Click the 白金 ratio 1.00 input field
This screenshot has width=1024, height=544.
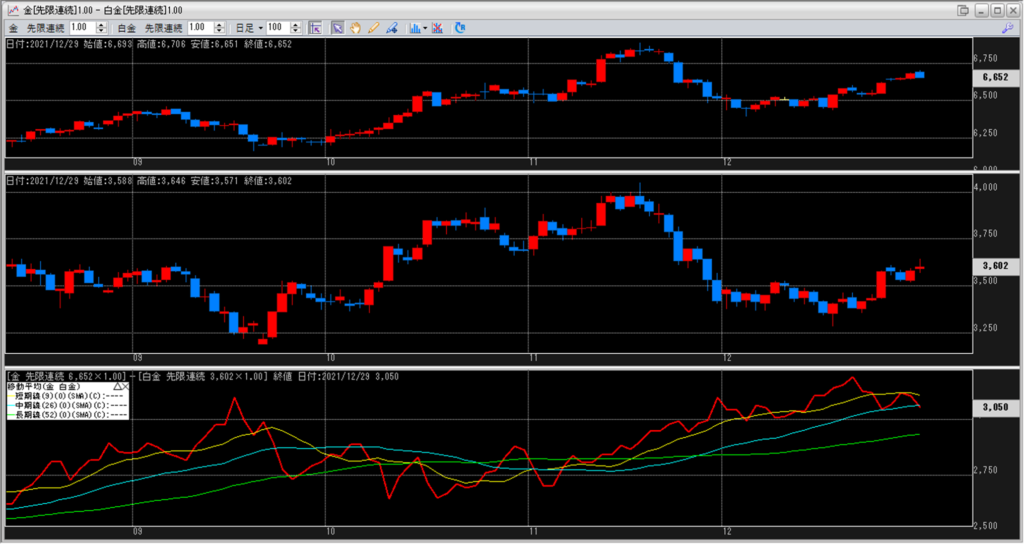pyautogui.click(x=197, y=28)
